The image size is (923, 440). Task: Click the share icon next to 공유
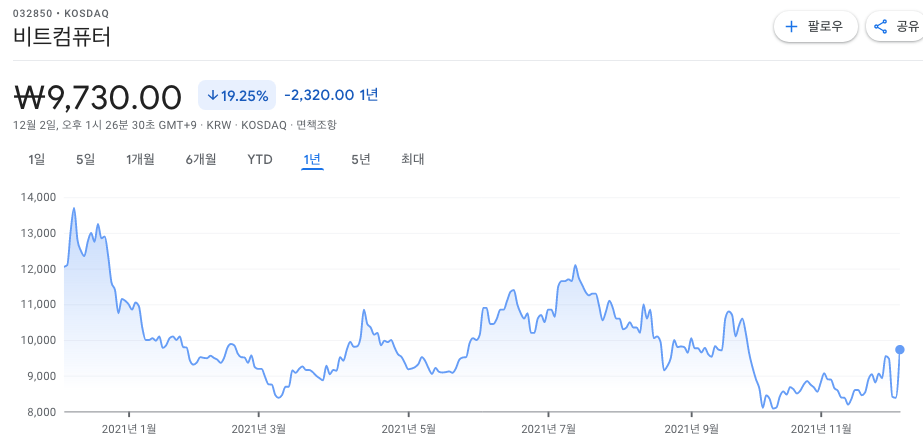point(881,27)
